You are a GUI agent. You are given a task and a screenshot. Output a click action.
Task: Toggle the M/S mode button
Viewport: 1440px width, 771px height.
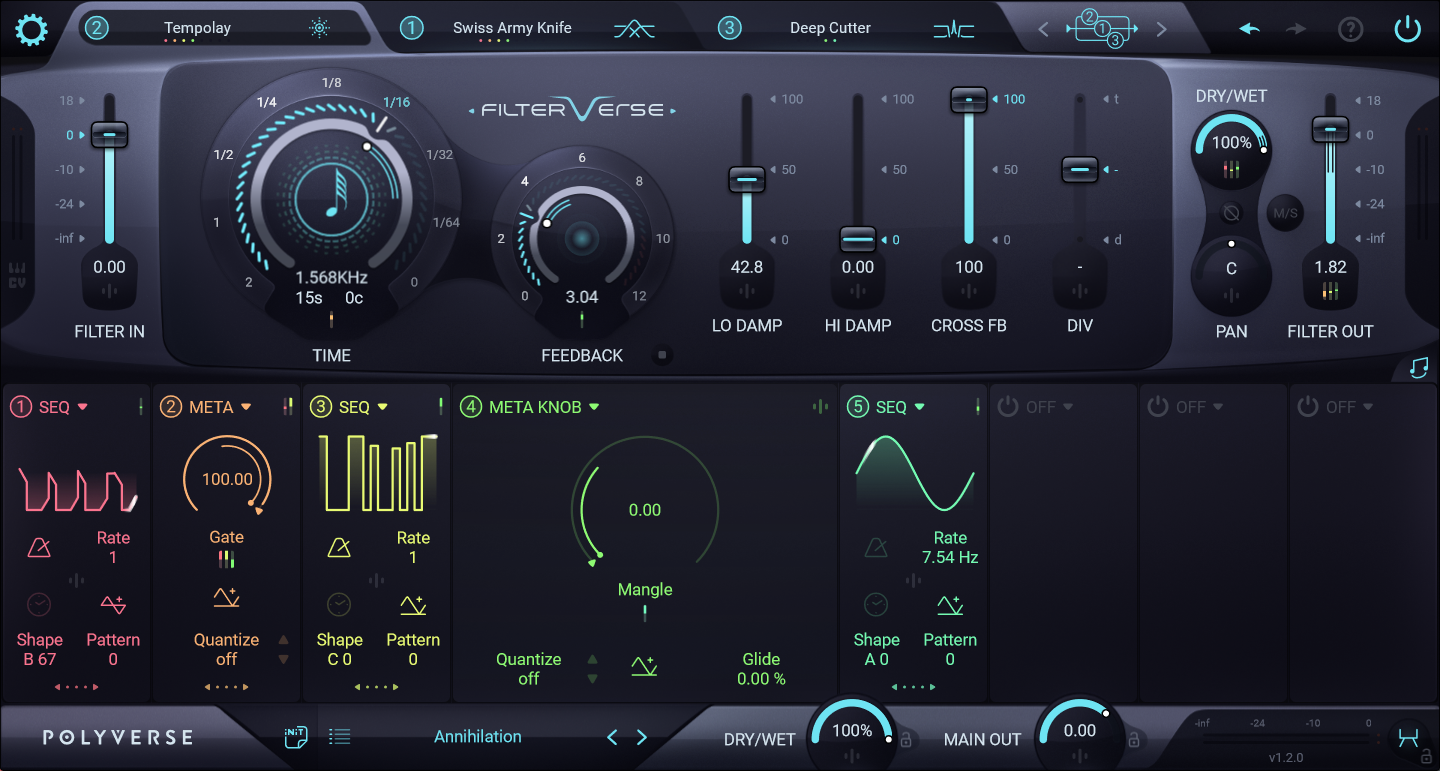coord(1285,213)
